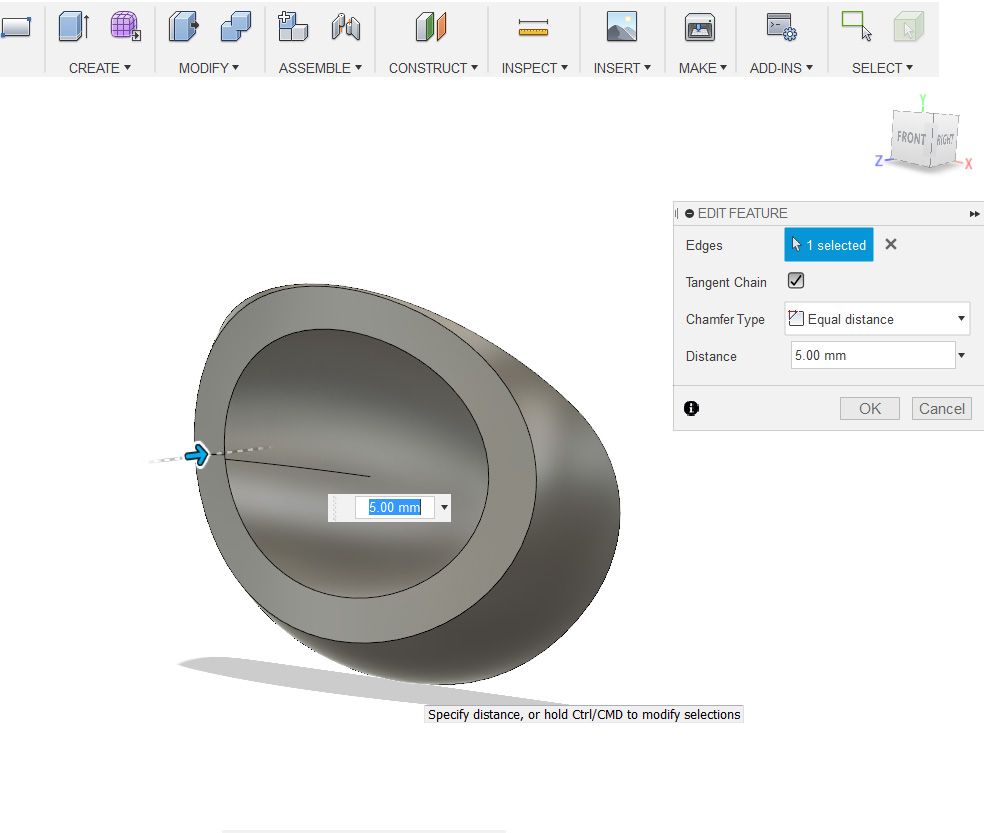Open the dropdown beside the on-canvas distance box
This screenshot has height=833, width=984.
coord(444,508)
